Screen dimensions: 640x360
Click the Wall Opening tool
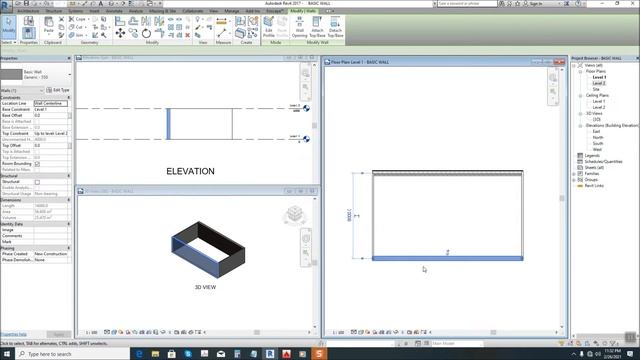coord(299,27)
